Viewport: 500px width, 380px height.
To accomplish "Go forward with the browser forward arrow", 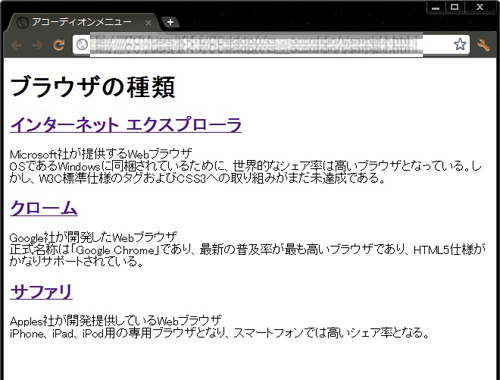I will point(38,45).
